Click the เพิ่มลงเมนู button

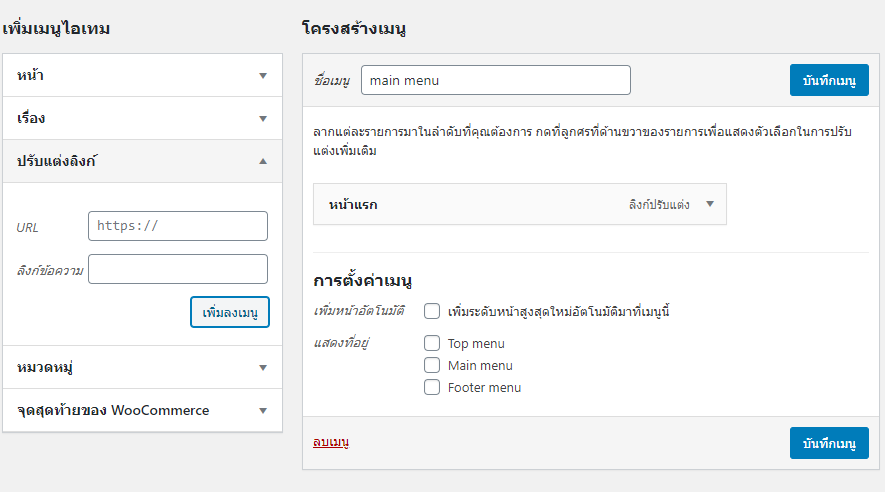click(230, 312)
